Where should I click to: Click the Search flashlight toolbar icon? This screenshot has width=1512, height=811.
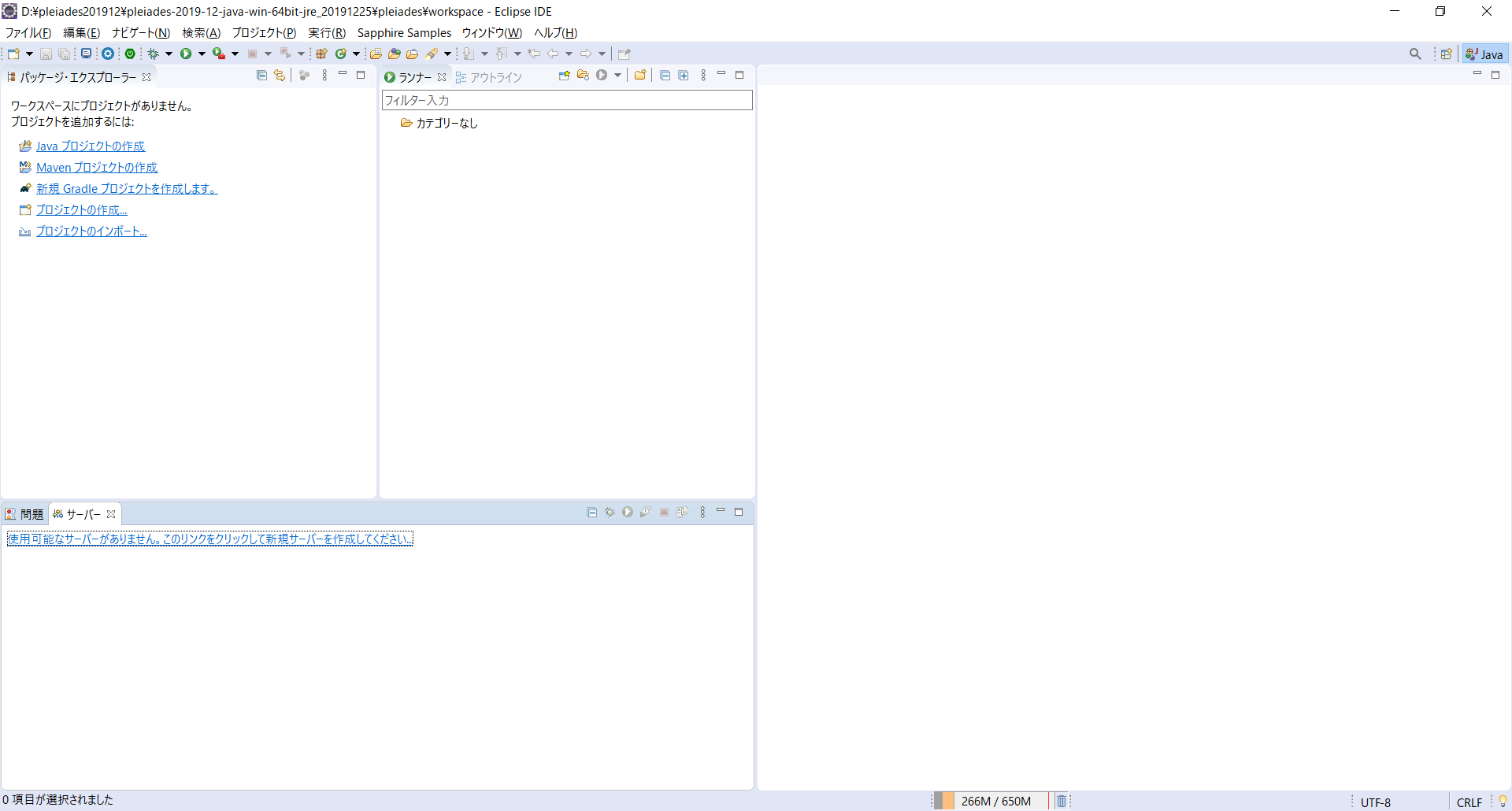[x=432, y=54]
